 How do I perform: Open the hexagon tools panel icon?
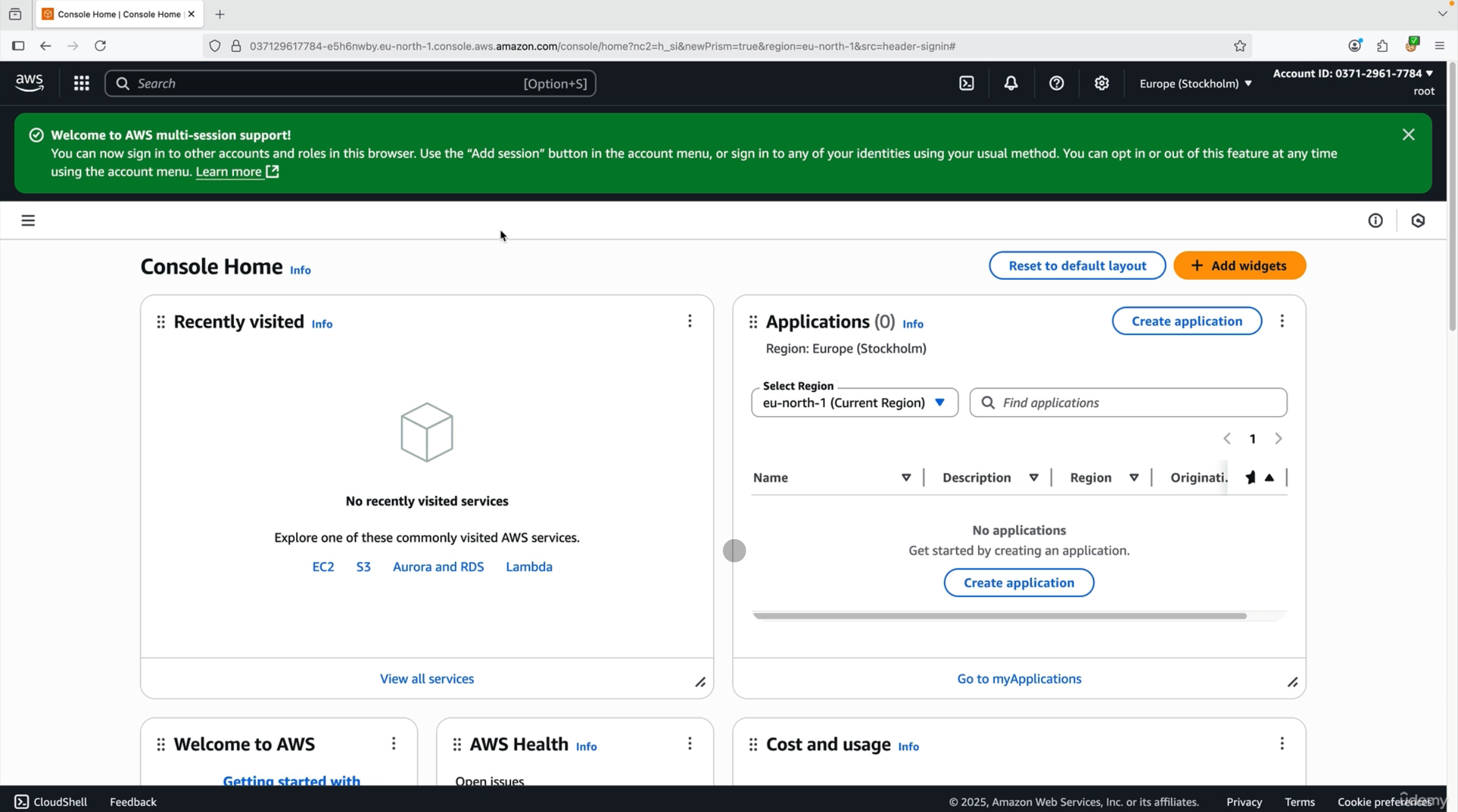1418,220
